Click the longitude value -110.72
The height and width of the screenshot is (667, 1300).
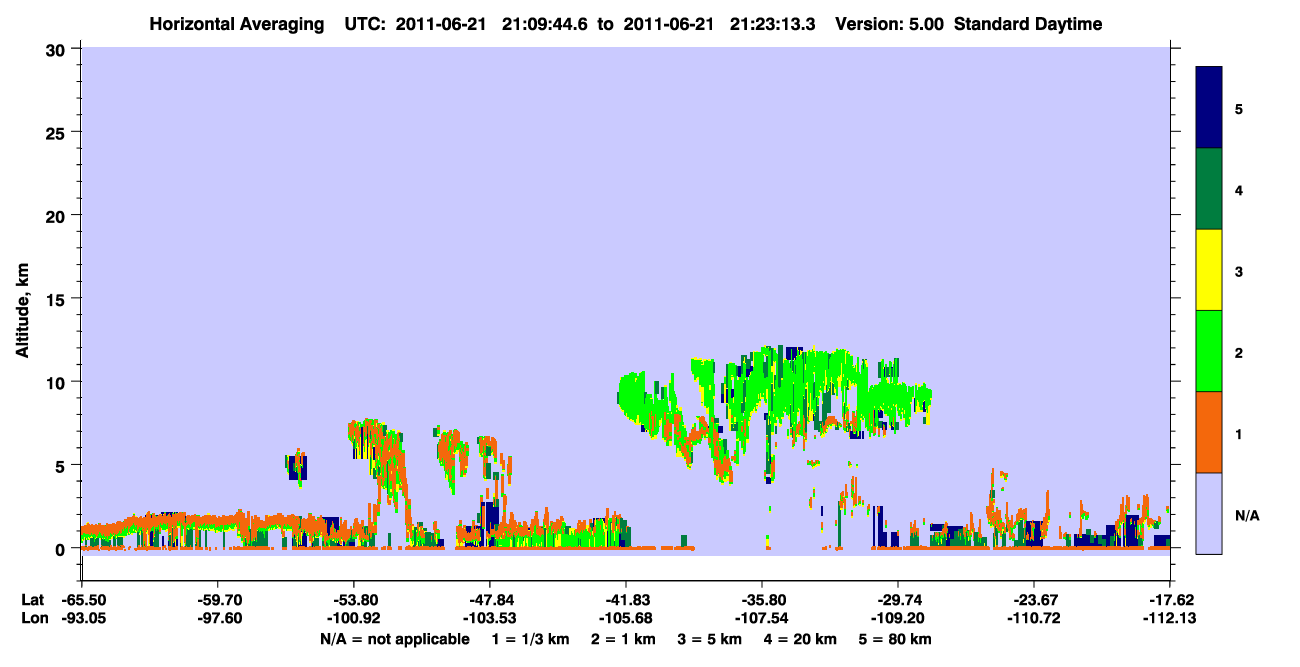(1033, 618)
